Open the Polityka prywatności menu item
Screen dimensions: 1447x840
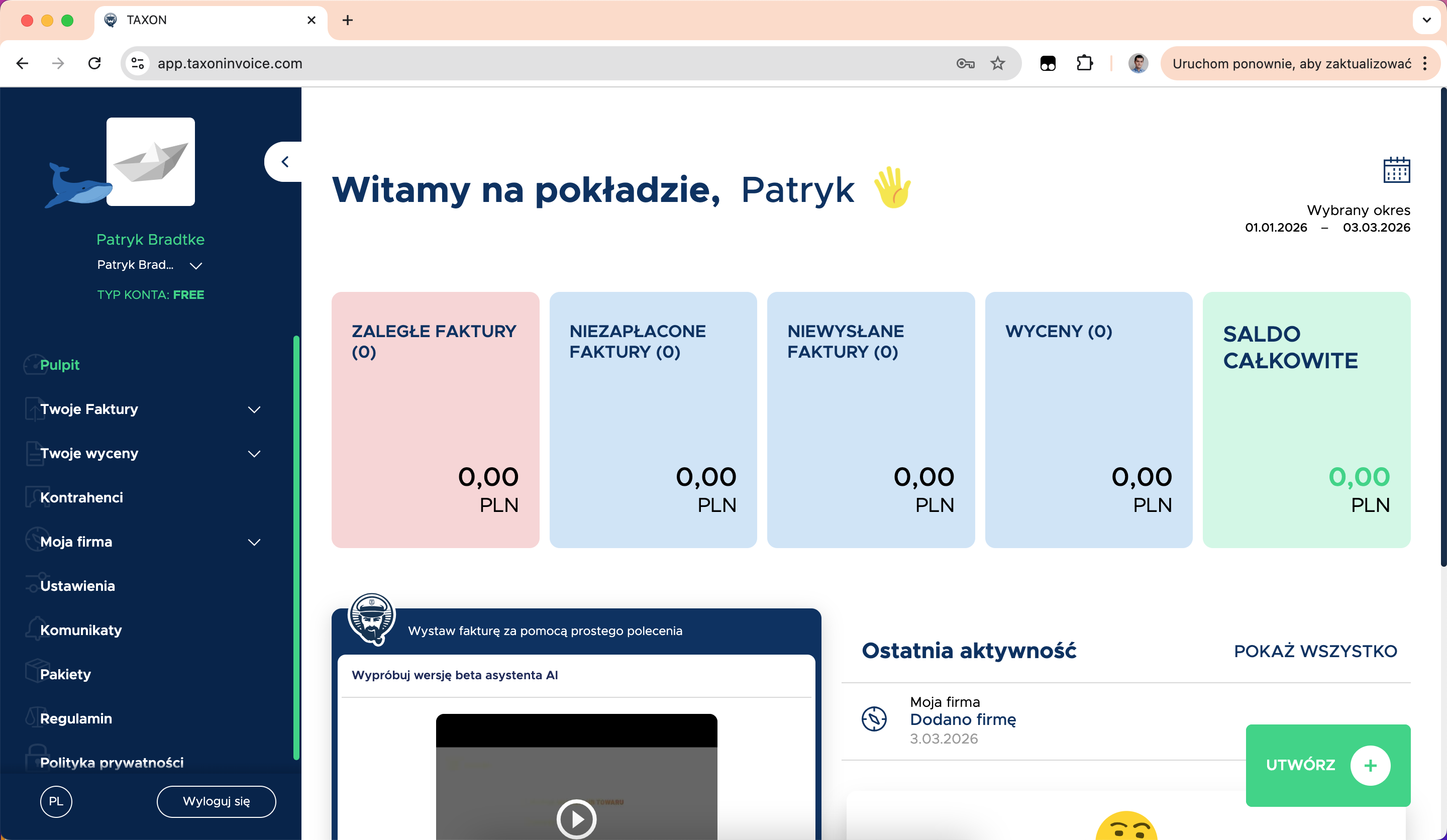112,763
